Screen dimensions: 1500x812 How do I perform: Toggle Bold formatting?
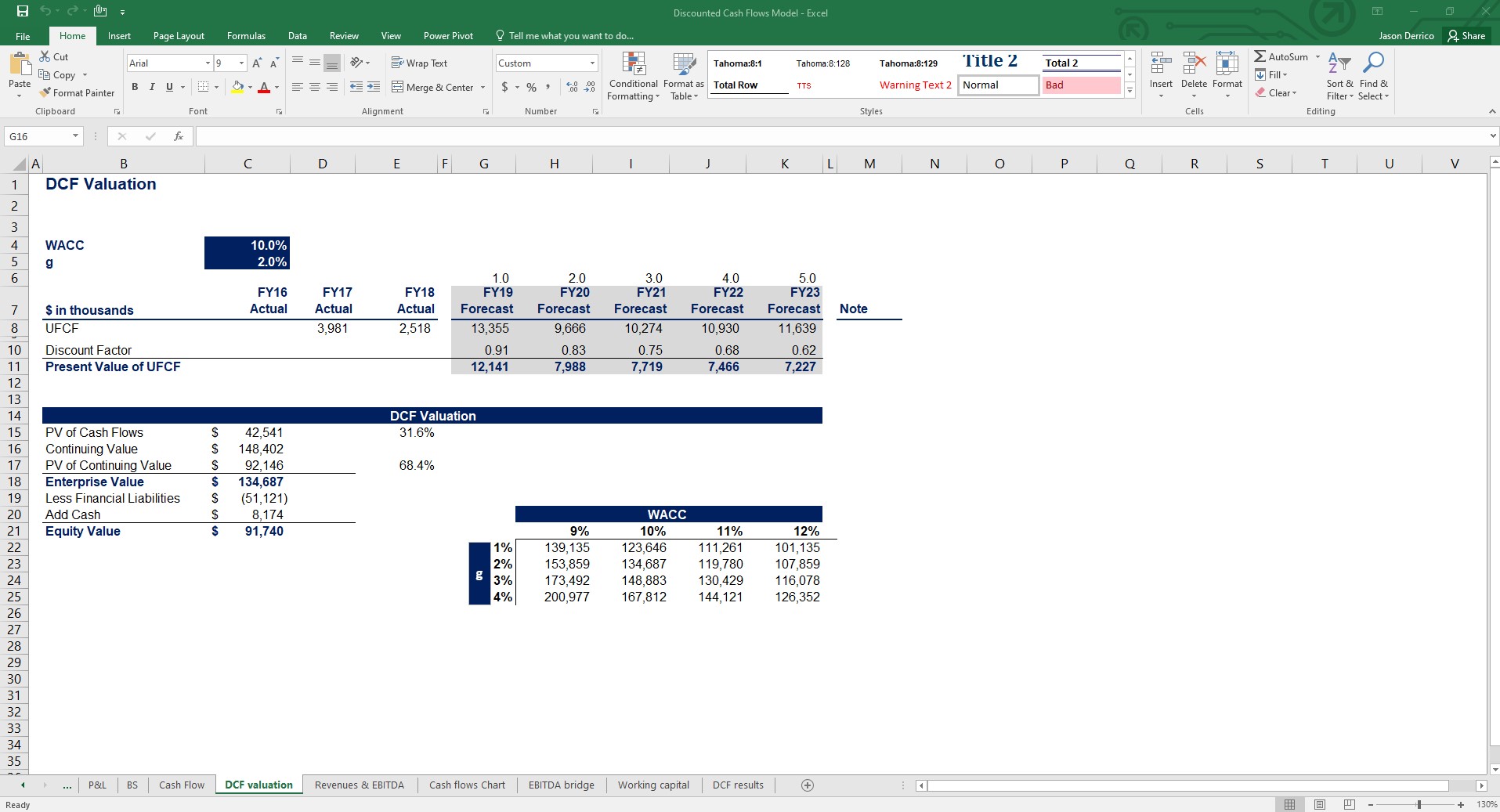135,87
